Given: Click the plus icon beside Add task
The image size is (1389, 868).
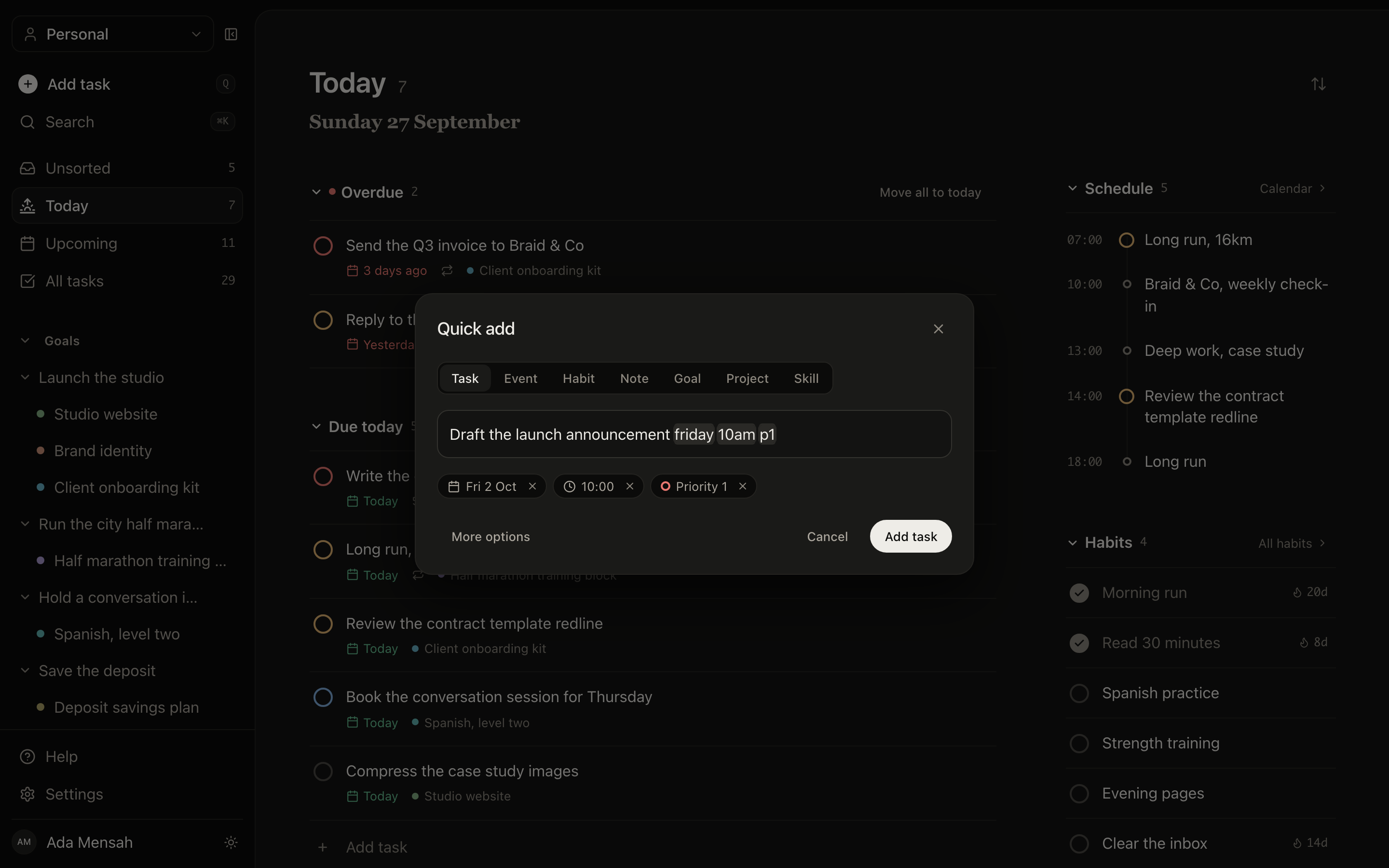Looking at the screenshot, I should tap(27, 84).
